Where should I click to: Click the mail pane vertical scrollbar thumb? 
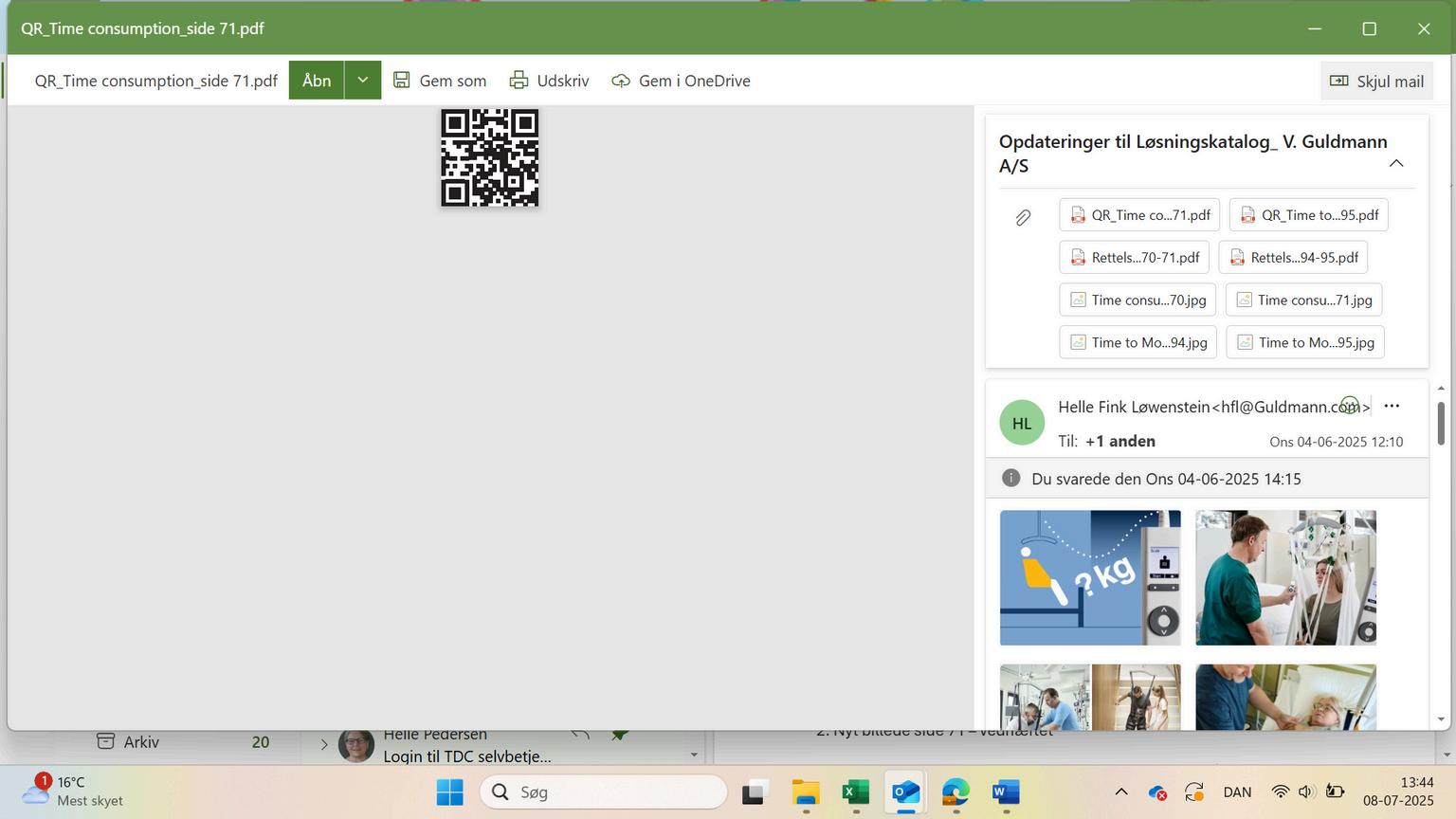[1441, 423]
